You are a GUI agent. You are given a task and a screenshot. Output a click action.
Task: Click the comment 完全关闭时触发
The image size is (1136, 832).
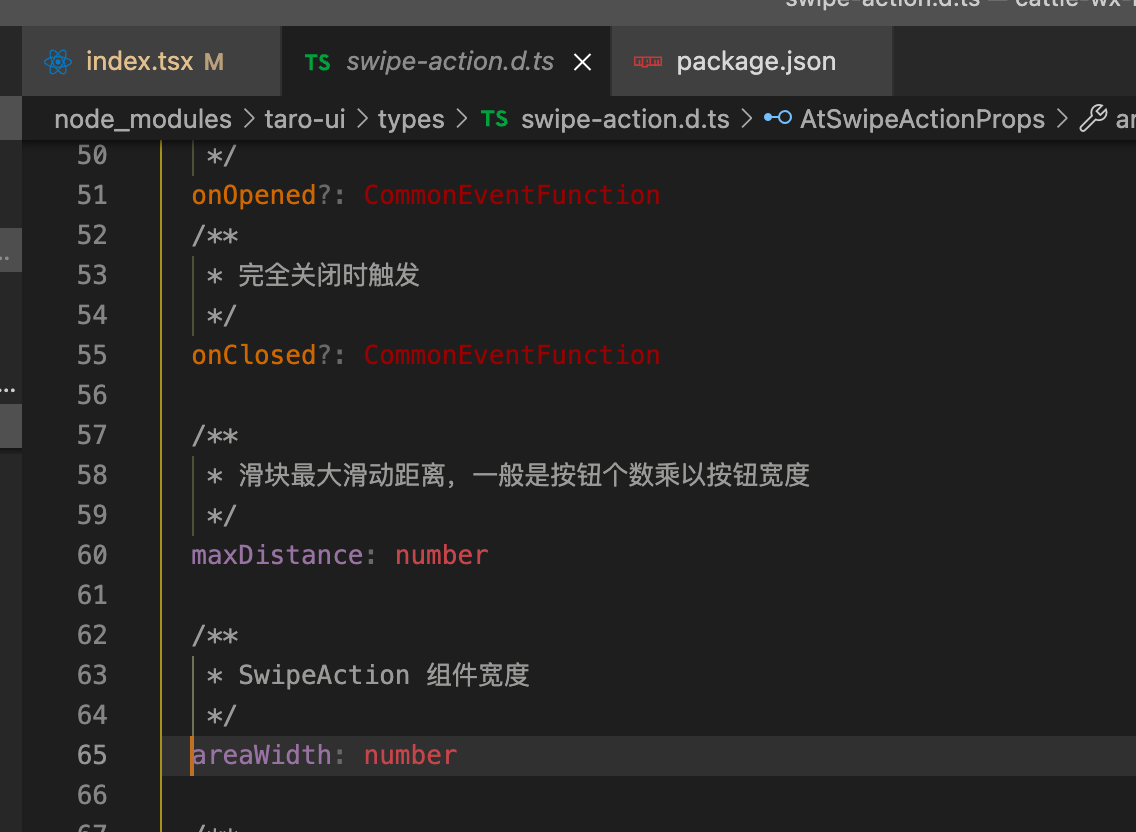point(329,275)
